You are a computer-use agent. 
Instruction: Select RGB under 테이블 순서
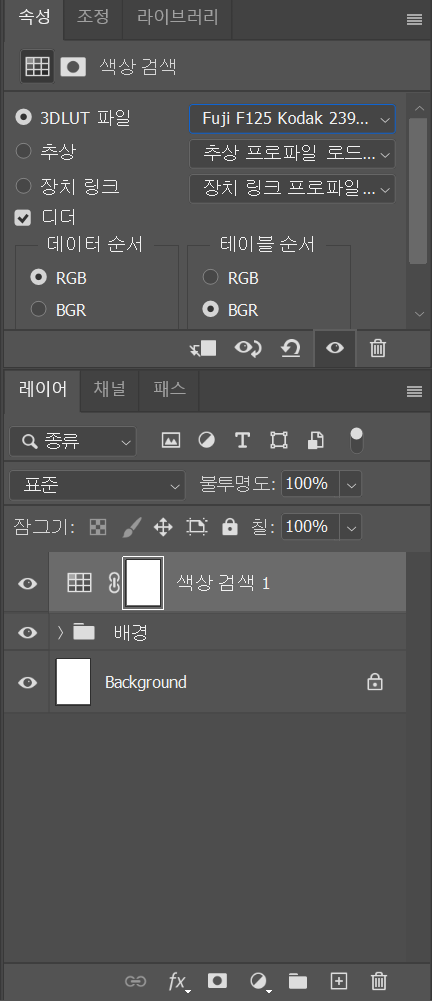211,277
